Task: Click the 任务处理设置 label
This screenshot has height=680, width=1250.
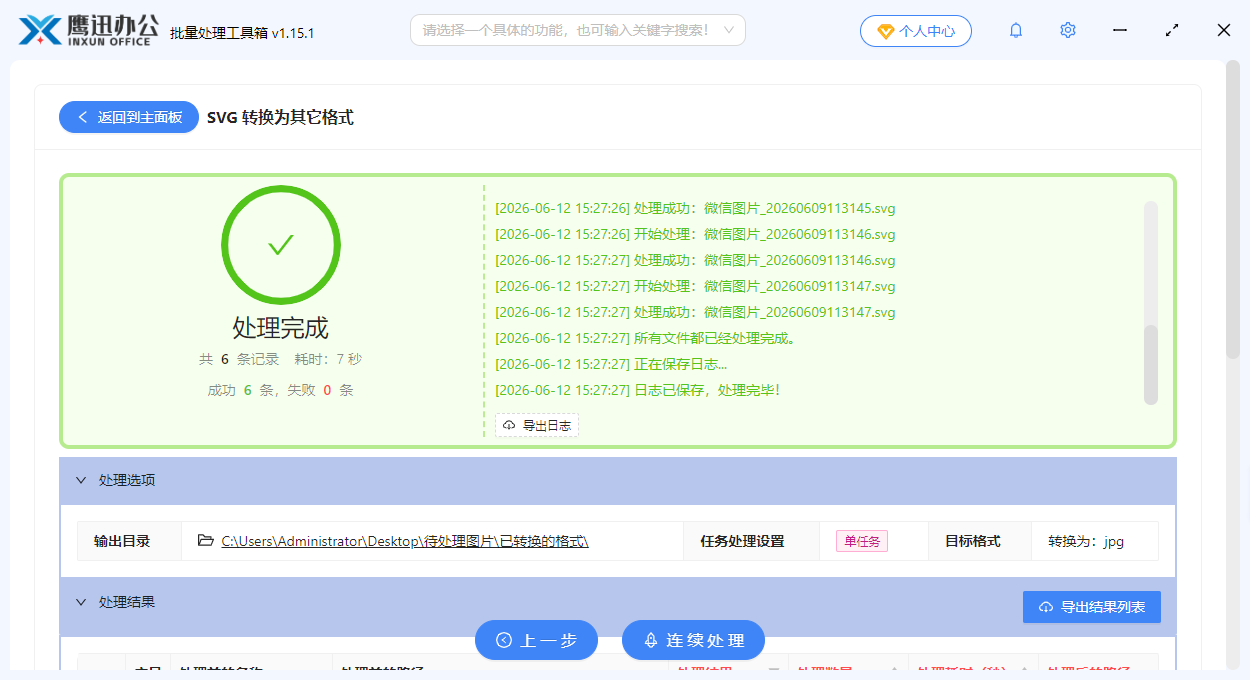Action: 742,541
